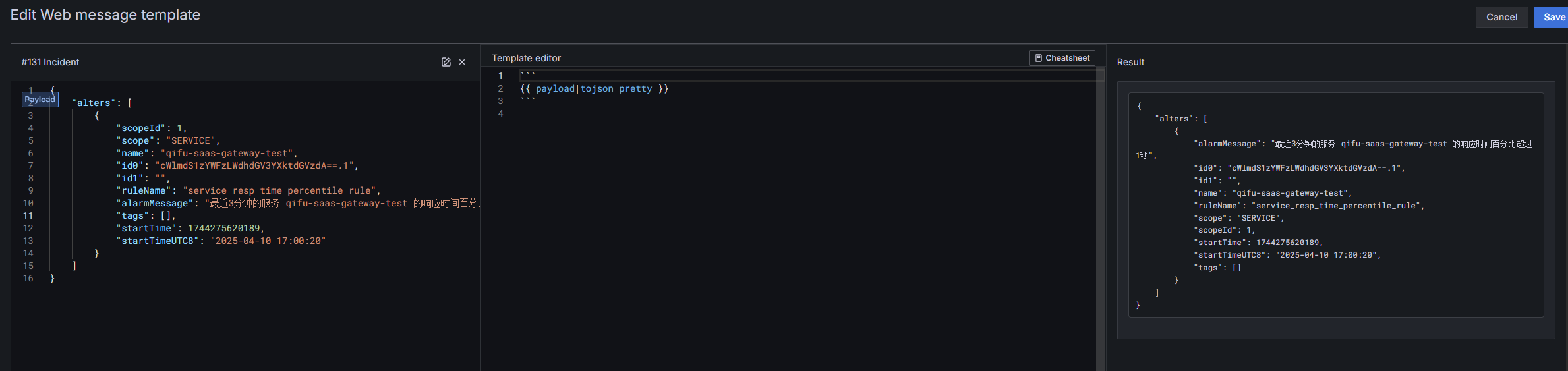
Task: Click the payload|tojson_pretty template expression
Action: pos(594,88)
